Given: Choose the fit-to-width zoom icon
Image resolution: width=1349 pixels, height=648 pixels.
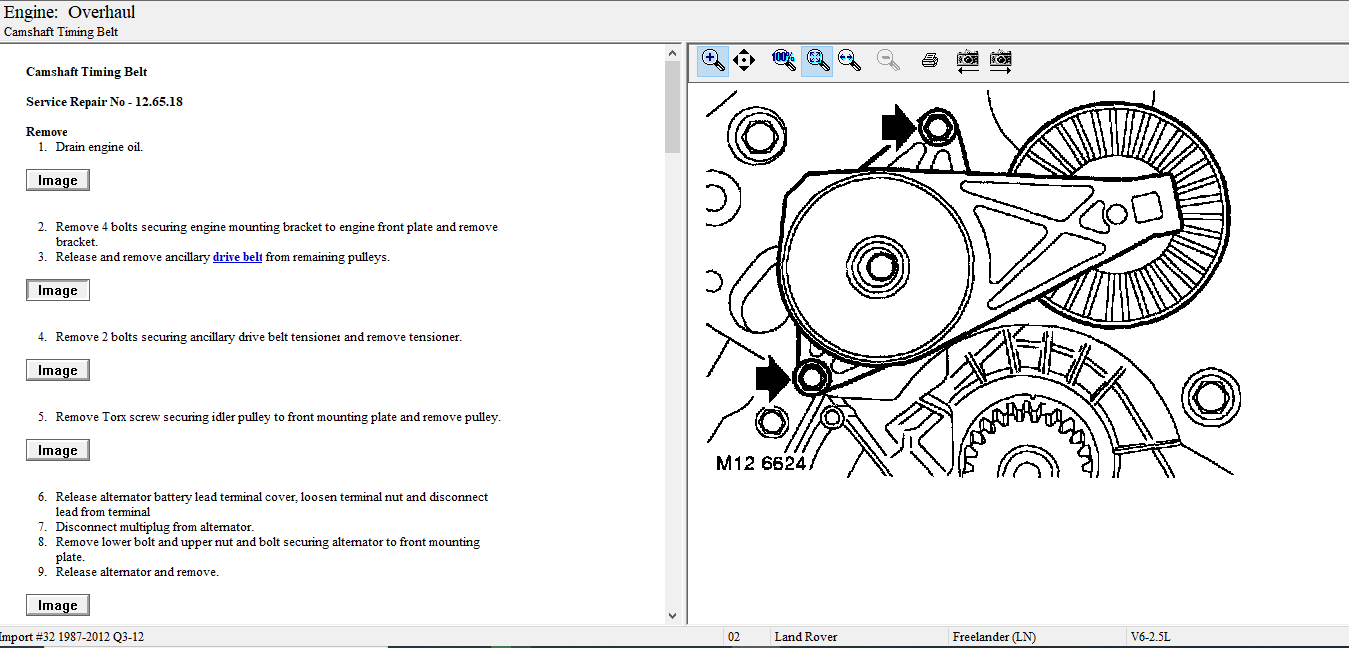Looking at the screenshot, I should pyautogui.click(x=849, y=61).
